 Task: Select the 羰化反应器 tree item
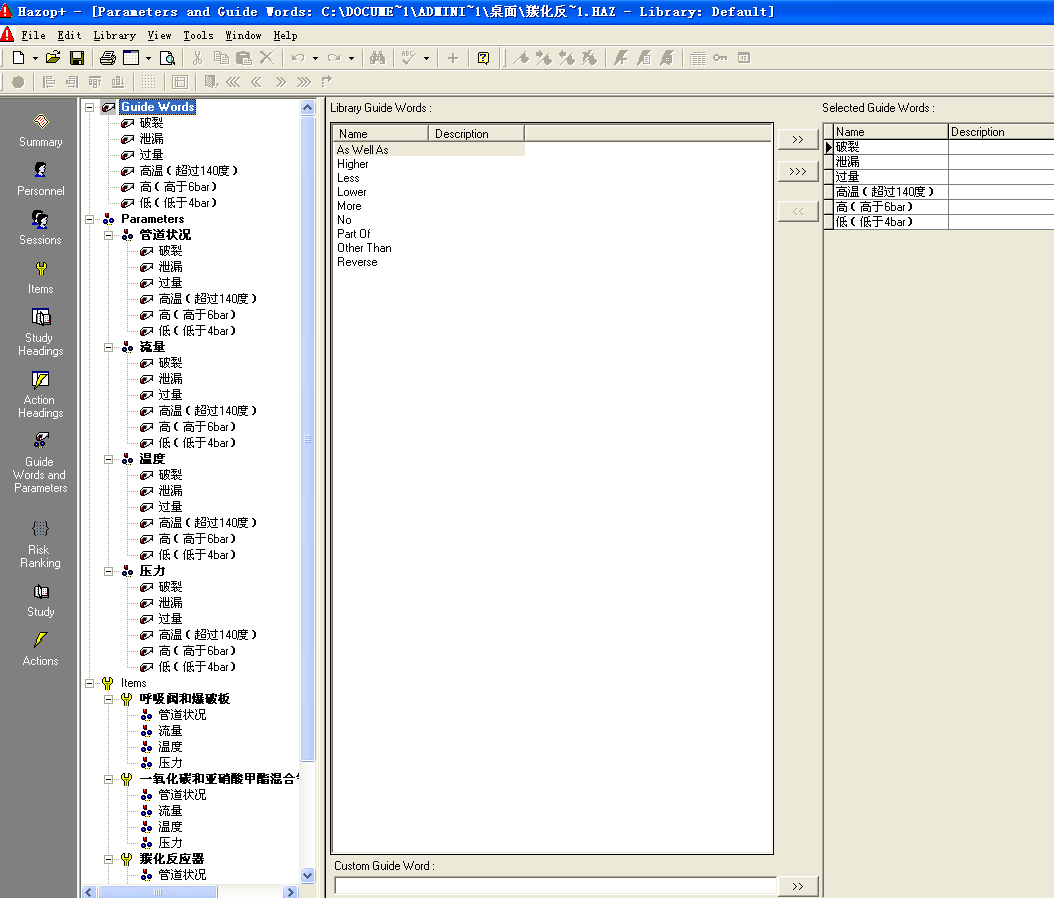[x=171, y=859]
